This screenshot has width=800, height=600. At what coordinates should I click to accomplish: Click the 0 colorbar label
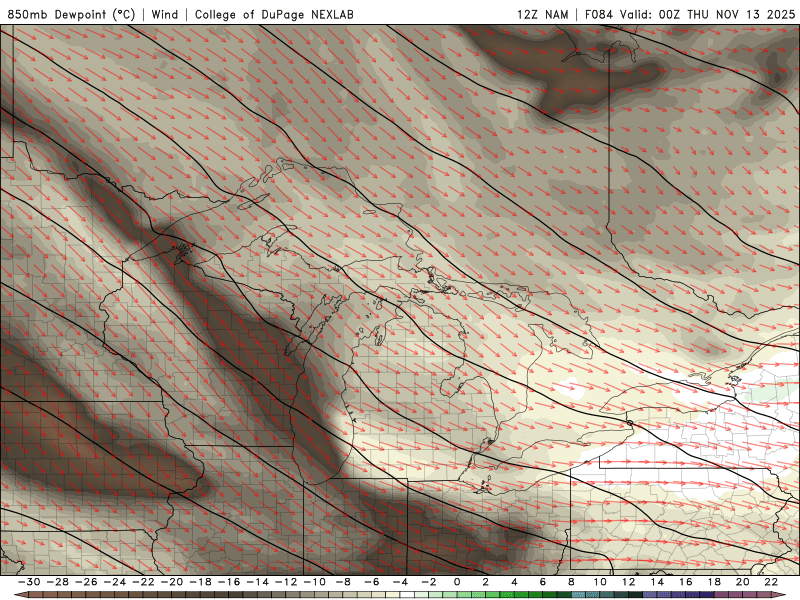click(x=457, y=582)
